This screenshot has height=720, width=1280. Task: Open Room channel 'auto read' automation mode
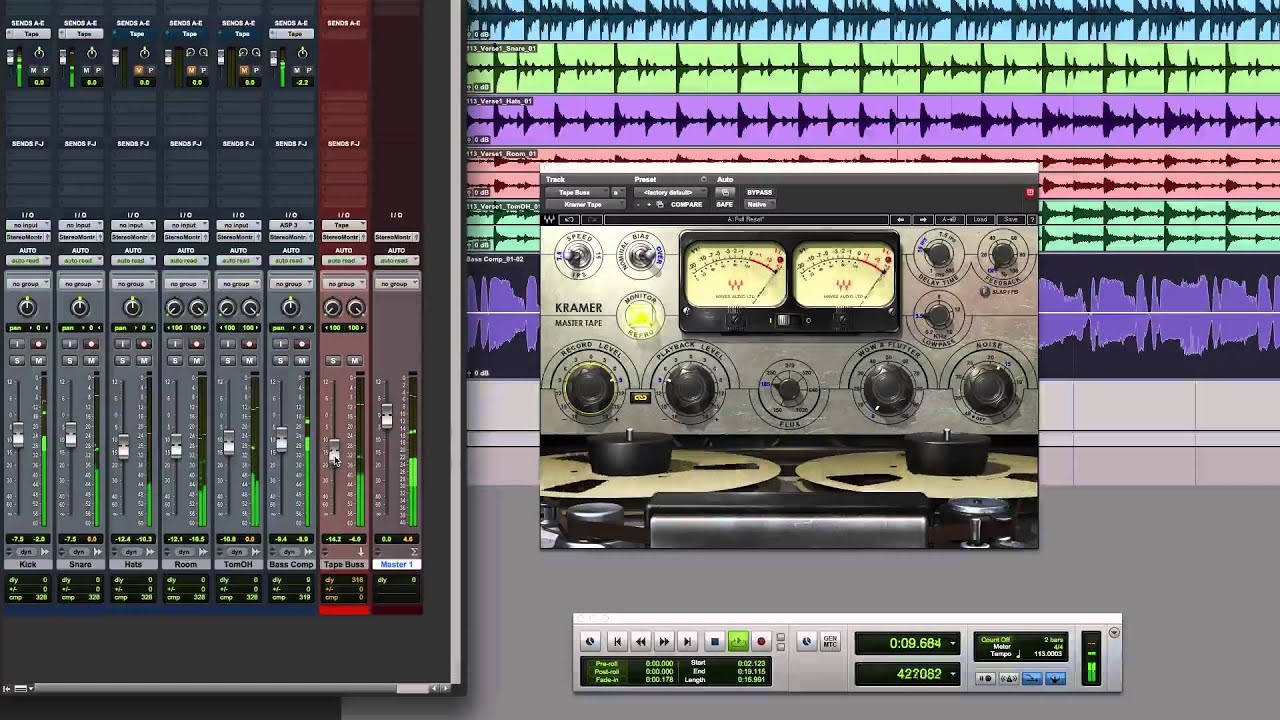185,260
